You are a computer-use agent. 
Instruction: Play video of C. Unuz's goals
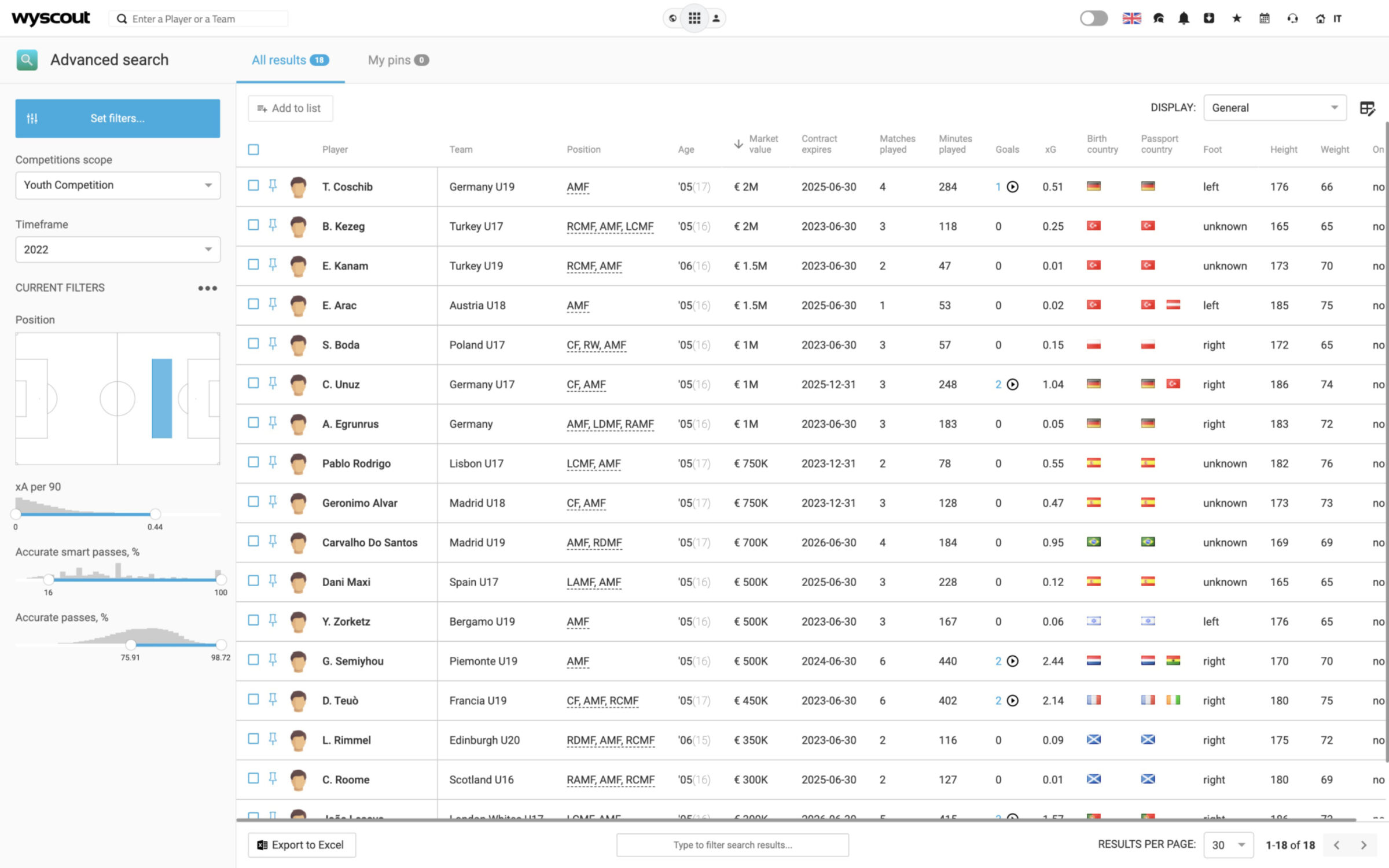(x=1013, y=384)
